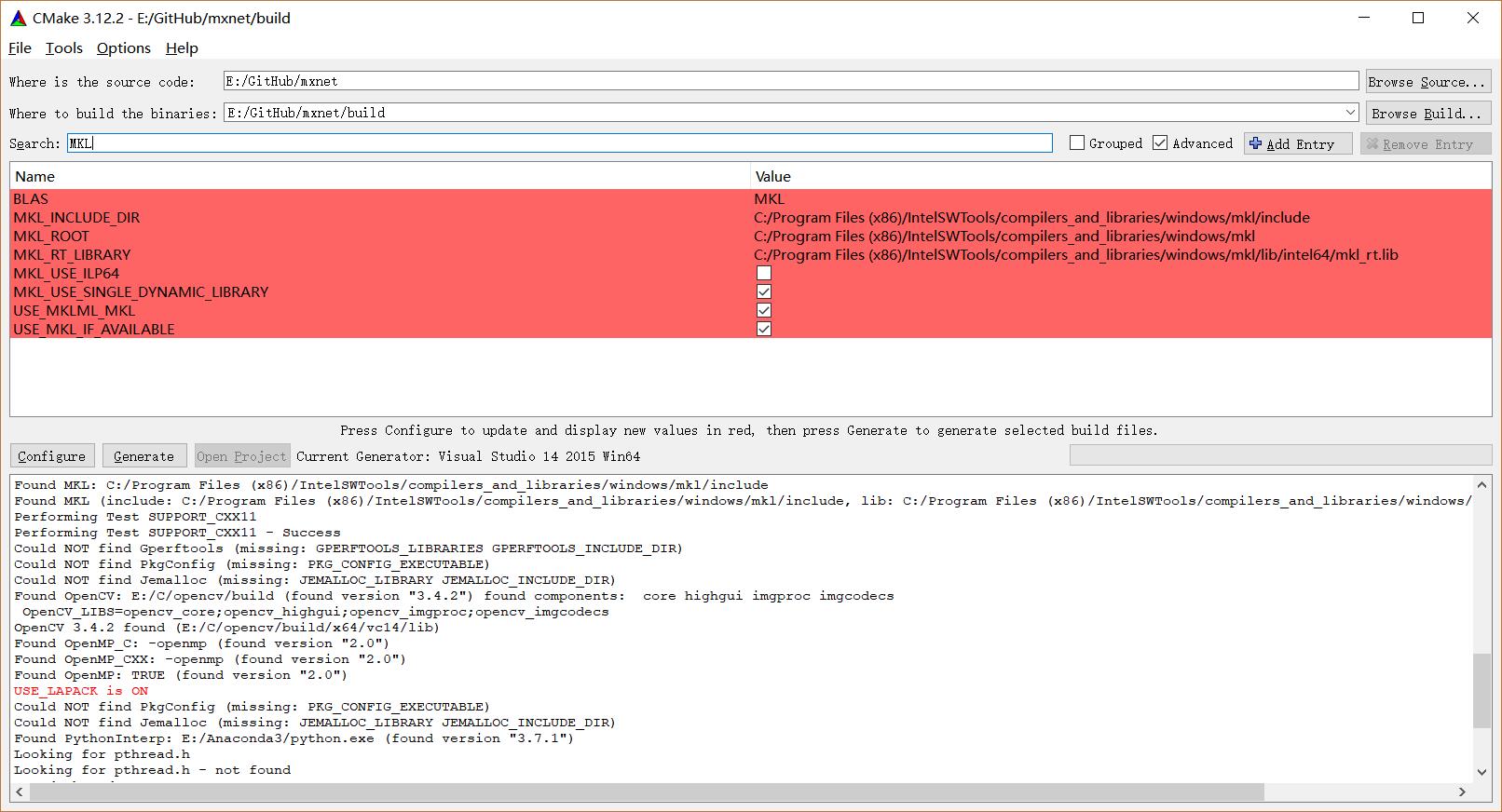Click the Found PythonInterp log line
Screen dimensions: 1502x812
294,738
